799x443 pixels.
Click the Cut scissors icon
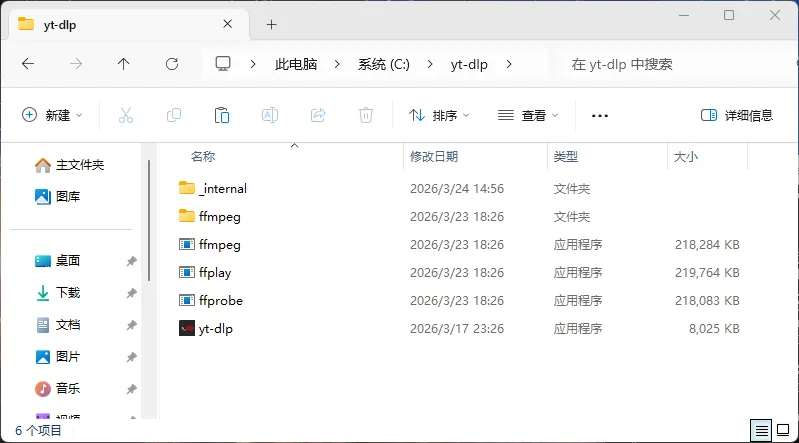tap(126, 115)
